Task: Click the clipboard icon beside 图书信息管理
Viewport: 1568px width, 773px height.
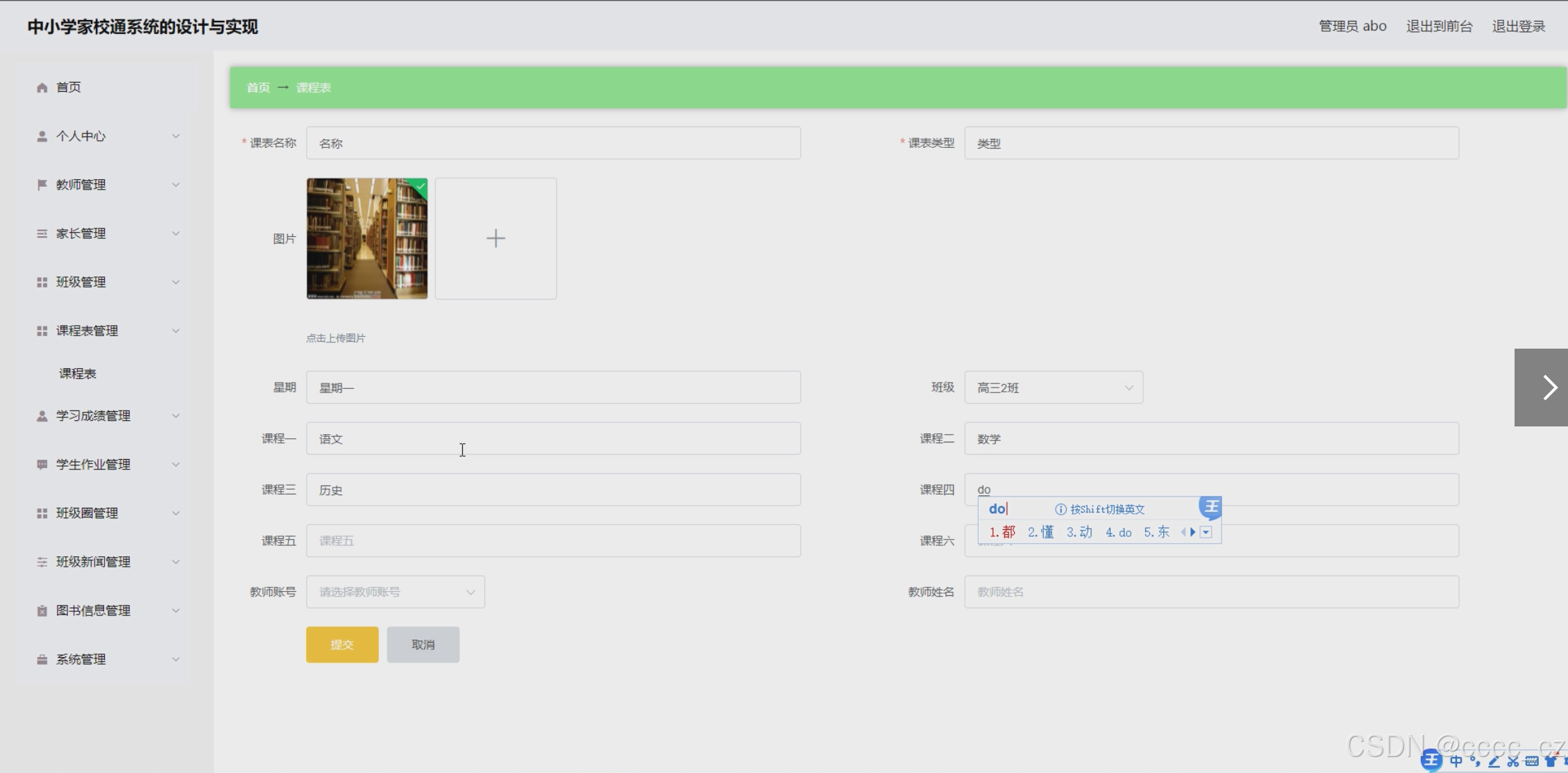Action: 42,610
